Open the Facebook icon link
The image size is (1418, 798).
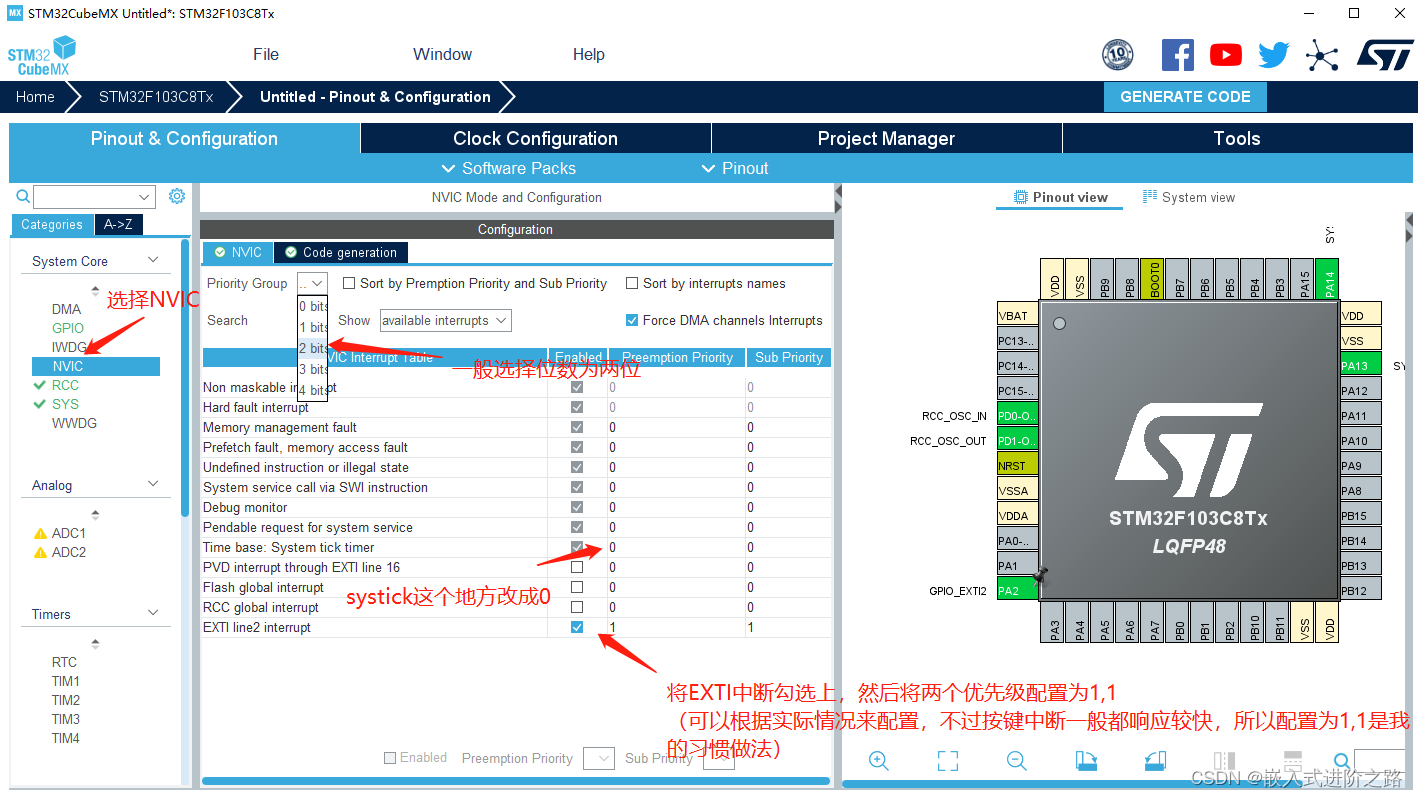click(x=1177, y=55)
